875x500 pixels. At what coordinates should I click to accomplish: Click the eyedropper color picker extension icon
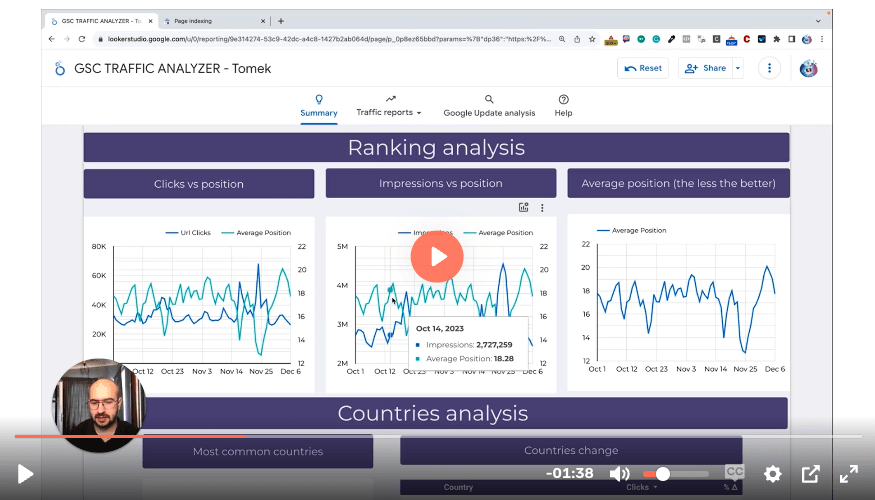[x=671, y=39]
